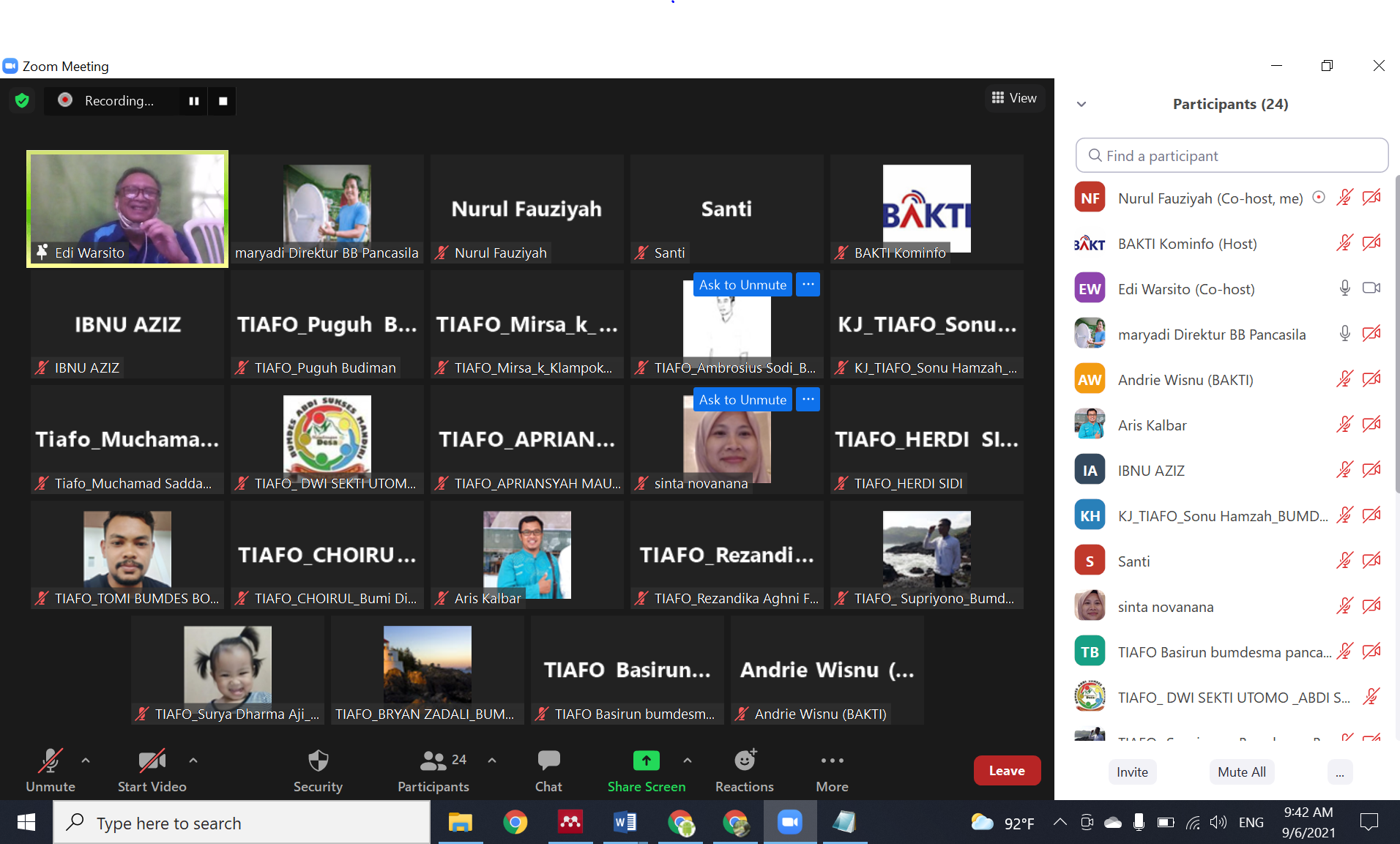The image size is (1400, 844).
Task: Unmute your microphone
Action: coord(51,771)
